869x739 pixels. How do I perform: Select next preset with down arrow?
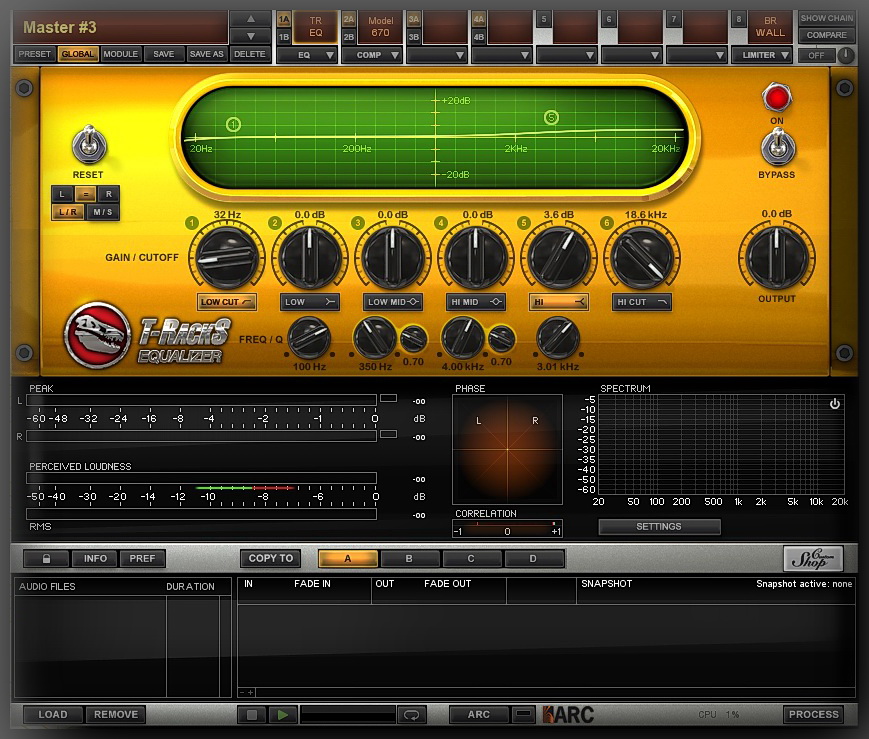(251, 37)
